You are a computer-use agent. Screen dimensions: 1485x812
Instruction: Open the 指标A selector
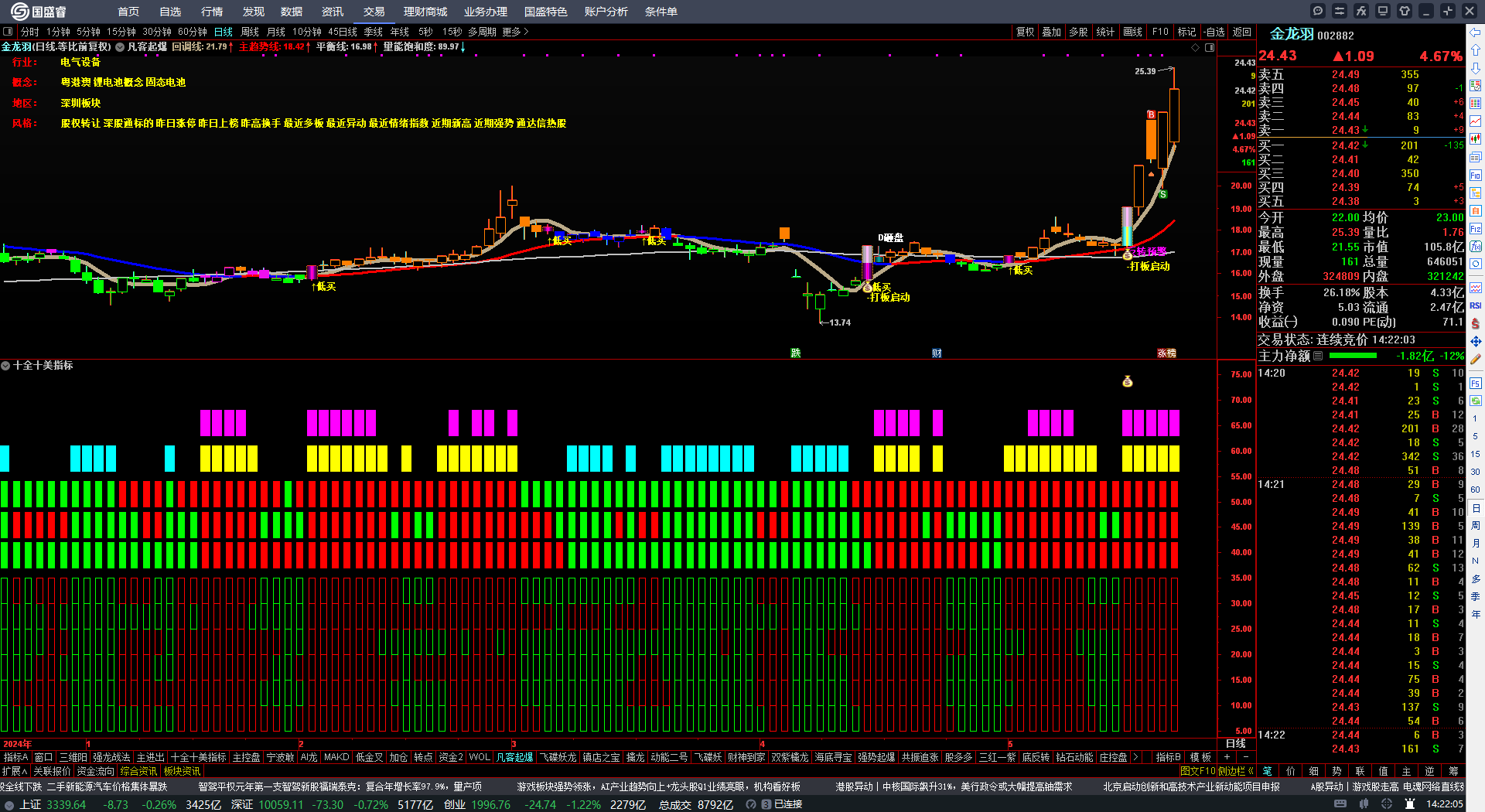tap(16, 757)
